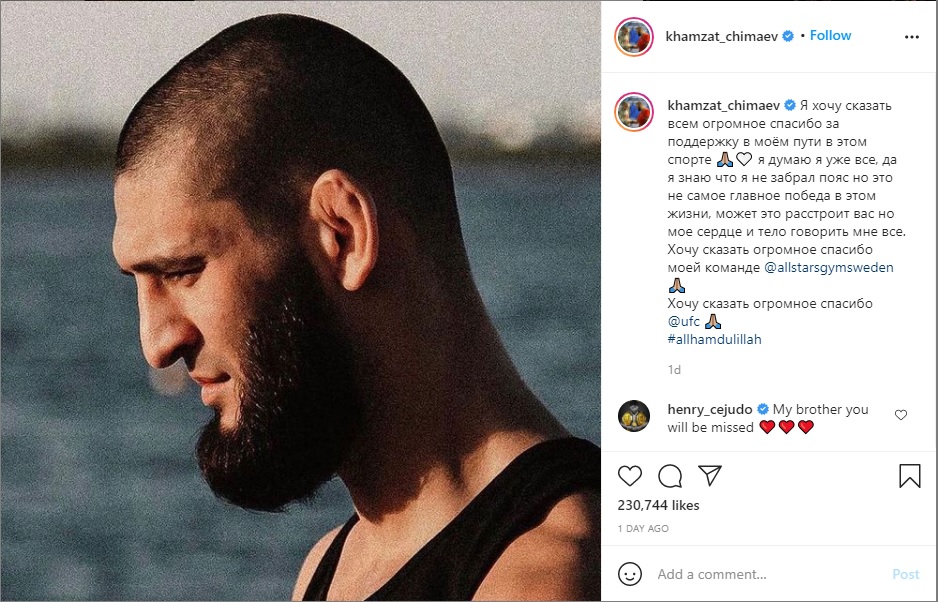The width and height of the screenshot is (938, 602).
Task: Follow the khamzat_chimaev account
Action: click(830, 36)
